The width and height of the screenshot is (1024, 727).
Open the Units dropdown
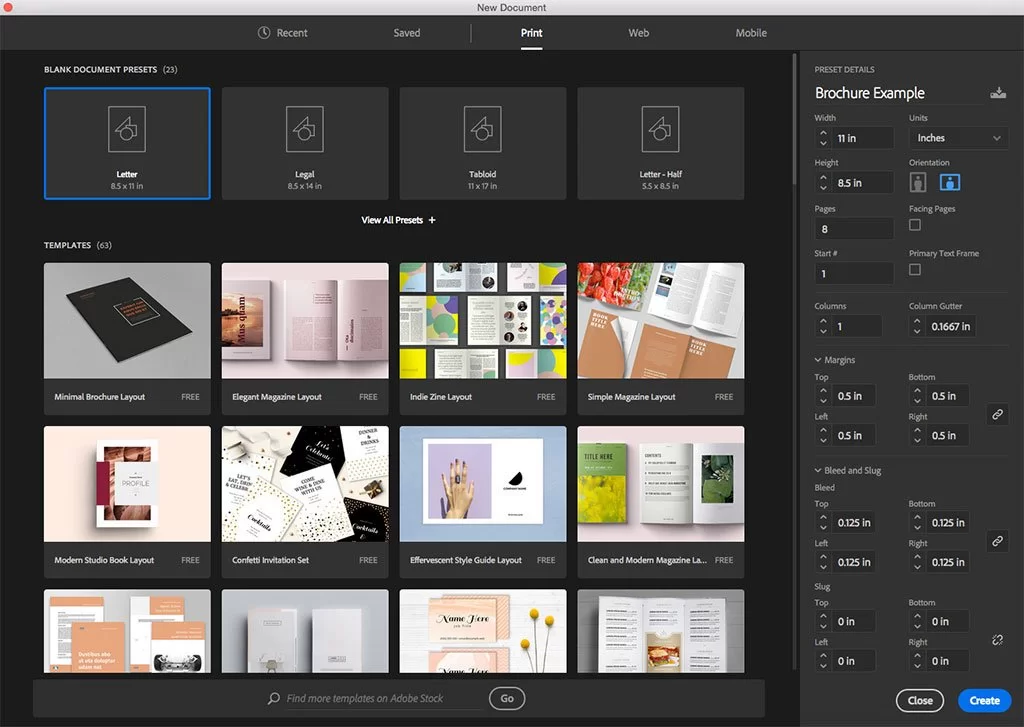957,137
